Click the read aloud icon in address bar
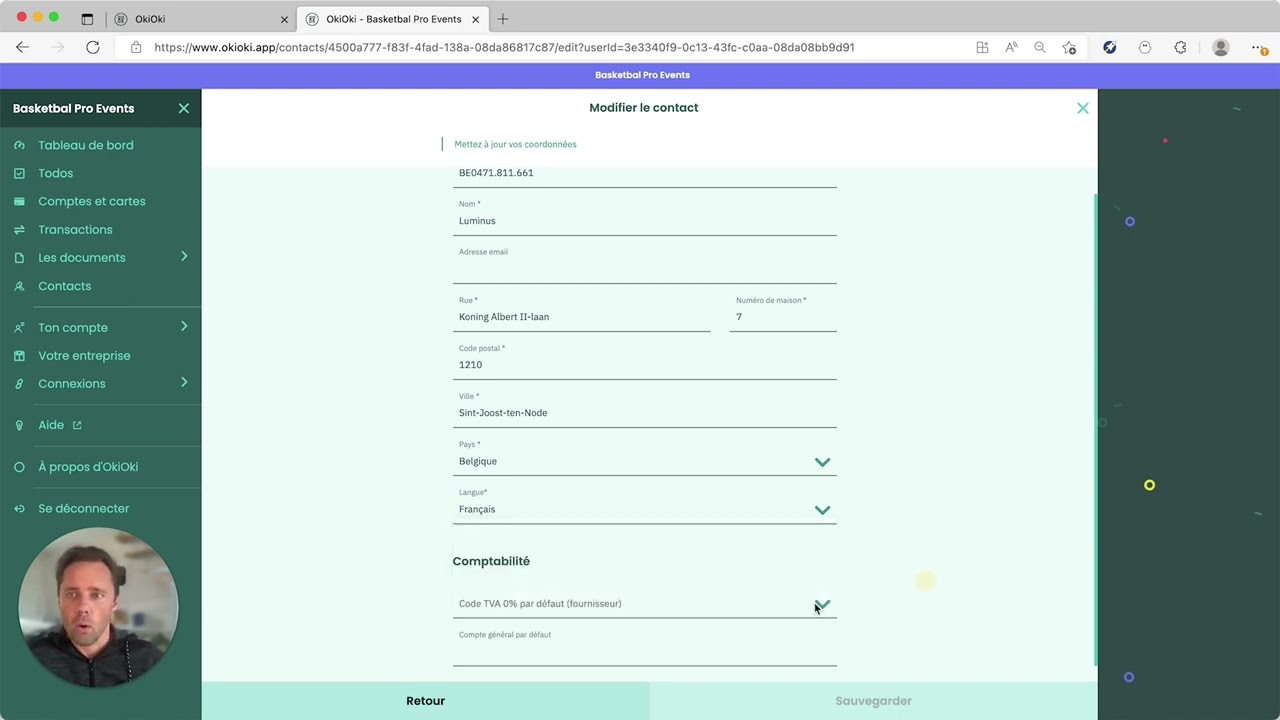This screenshot has width=1280, height=720. click(x=1011, y=47)
